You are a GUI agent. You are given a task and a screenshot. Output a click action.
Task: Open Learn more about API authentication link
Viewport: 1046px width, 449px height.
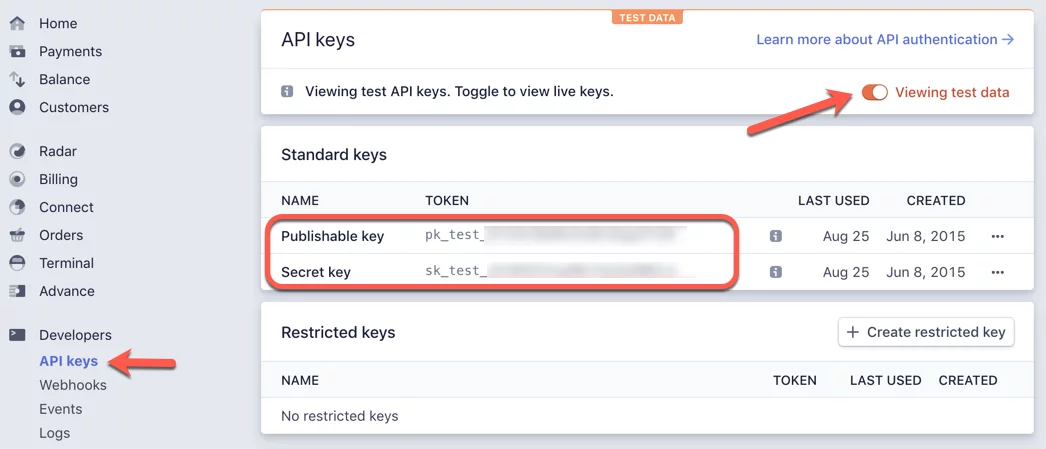tap(885, 40)
